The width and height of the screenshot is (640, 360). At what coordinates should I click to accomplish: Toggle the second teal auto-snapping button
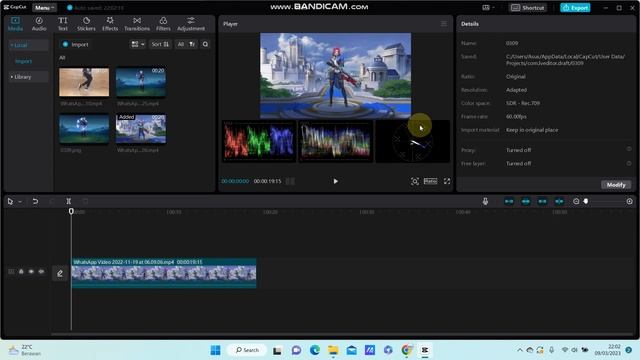[526, 201]
